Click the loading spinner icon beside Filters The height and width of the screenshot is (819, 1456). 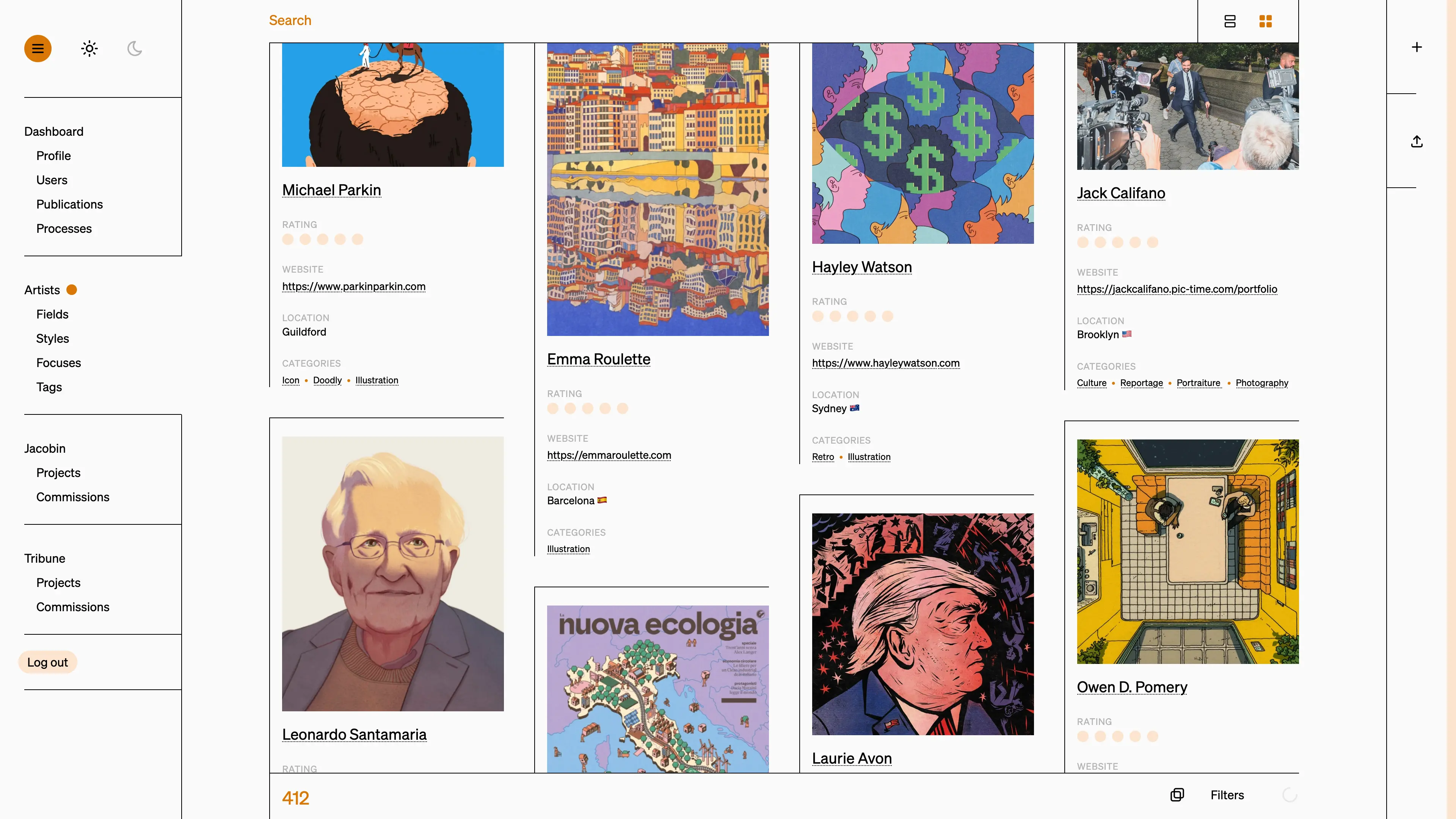pos(1290,795)
